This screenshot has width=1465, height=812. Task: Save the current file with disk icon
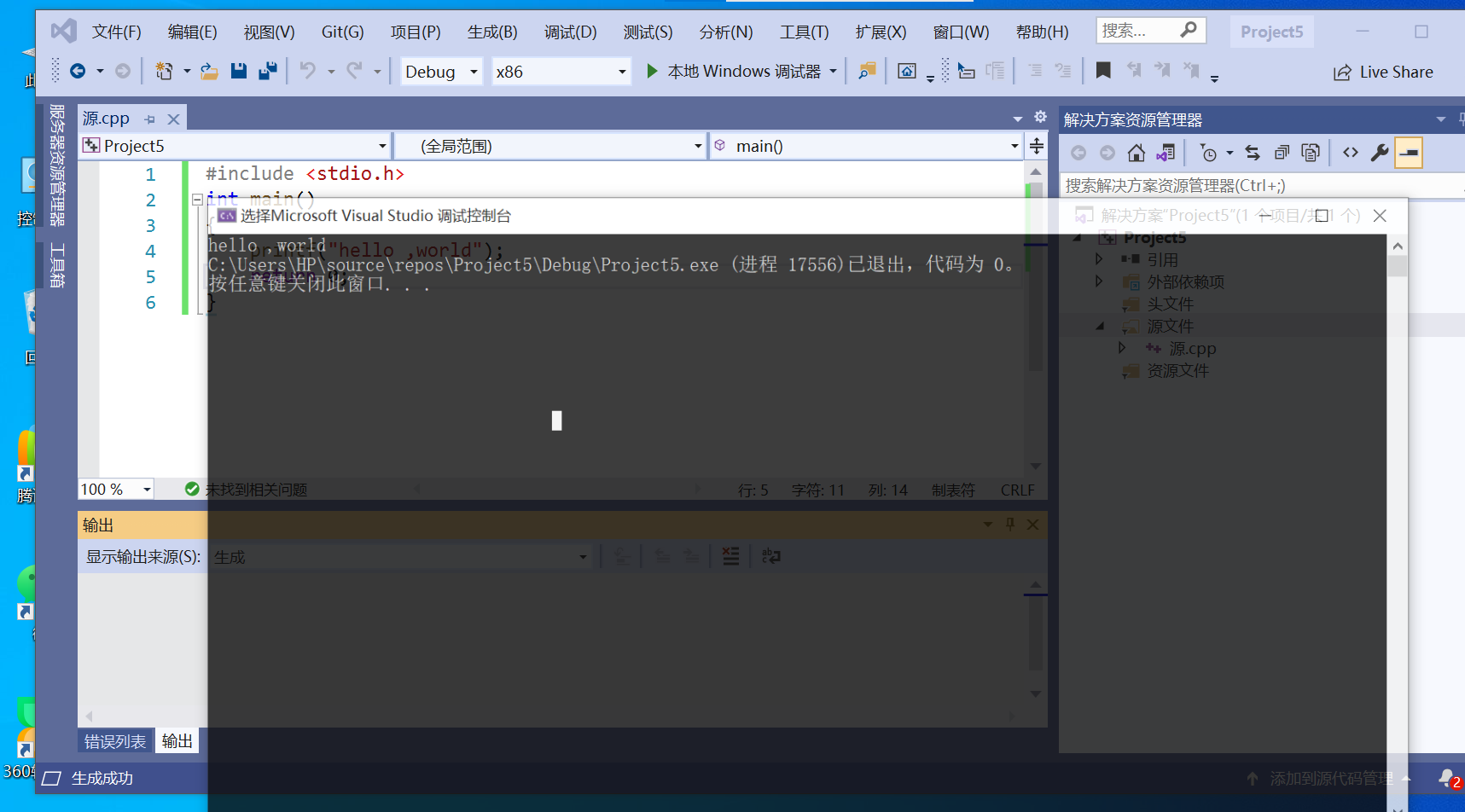click(x=239, y=72)
